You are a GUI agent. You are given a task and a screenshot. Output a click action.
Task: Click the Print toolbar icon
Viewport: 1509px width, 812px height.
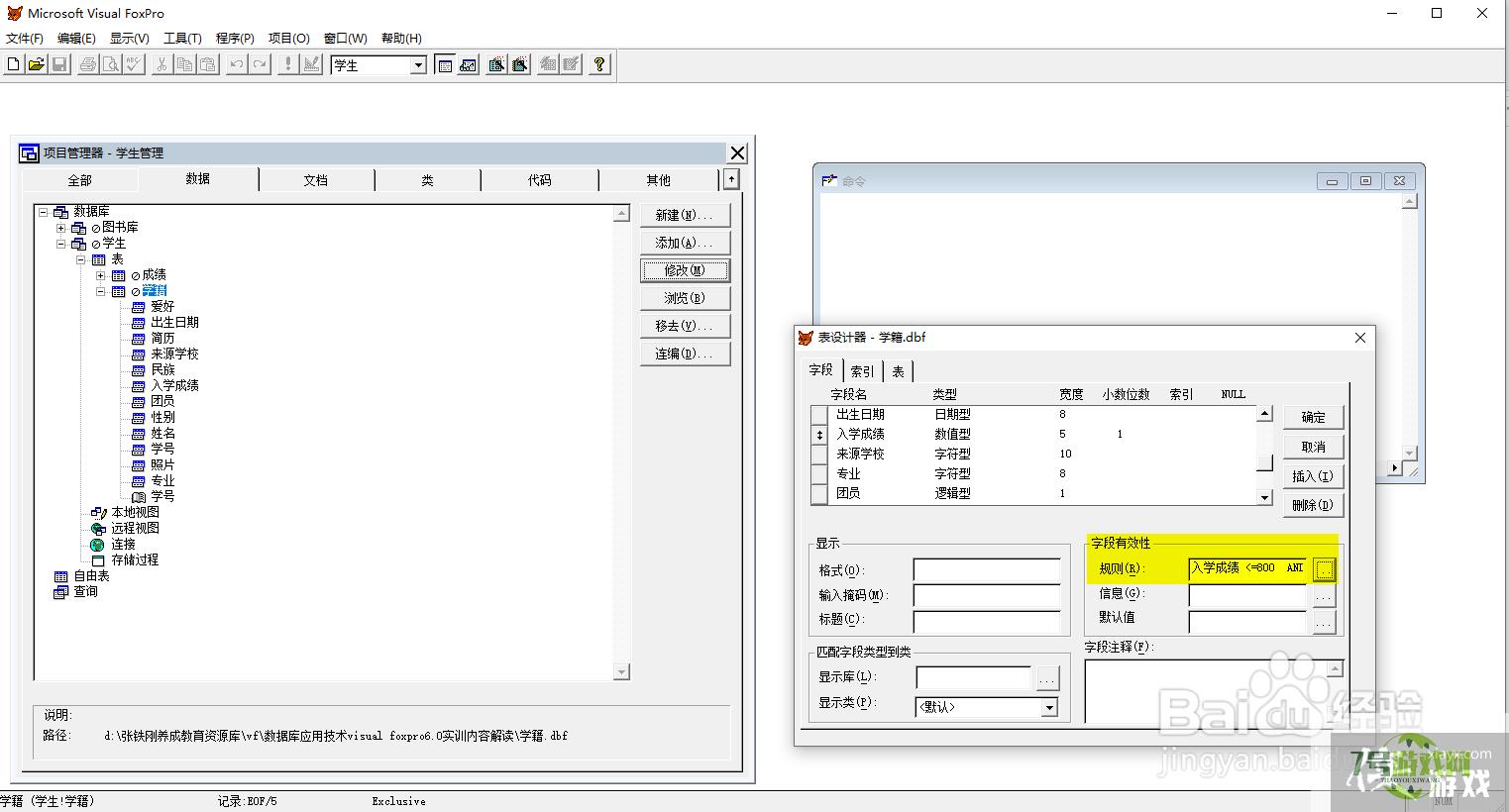click(x=88, y=64)
